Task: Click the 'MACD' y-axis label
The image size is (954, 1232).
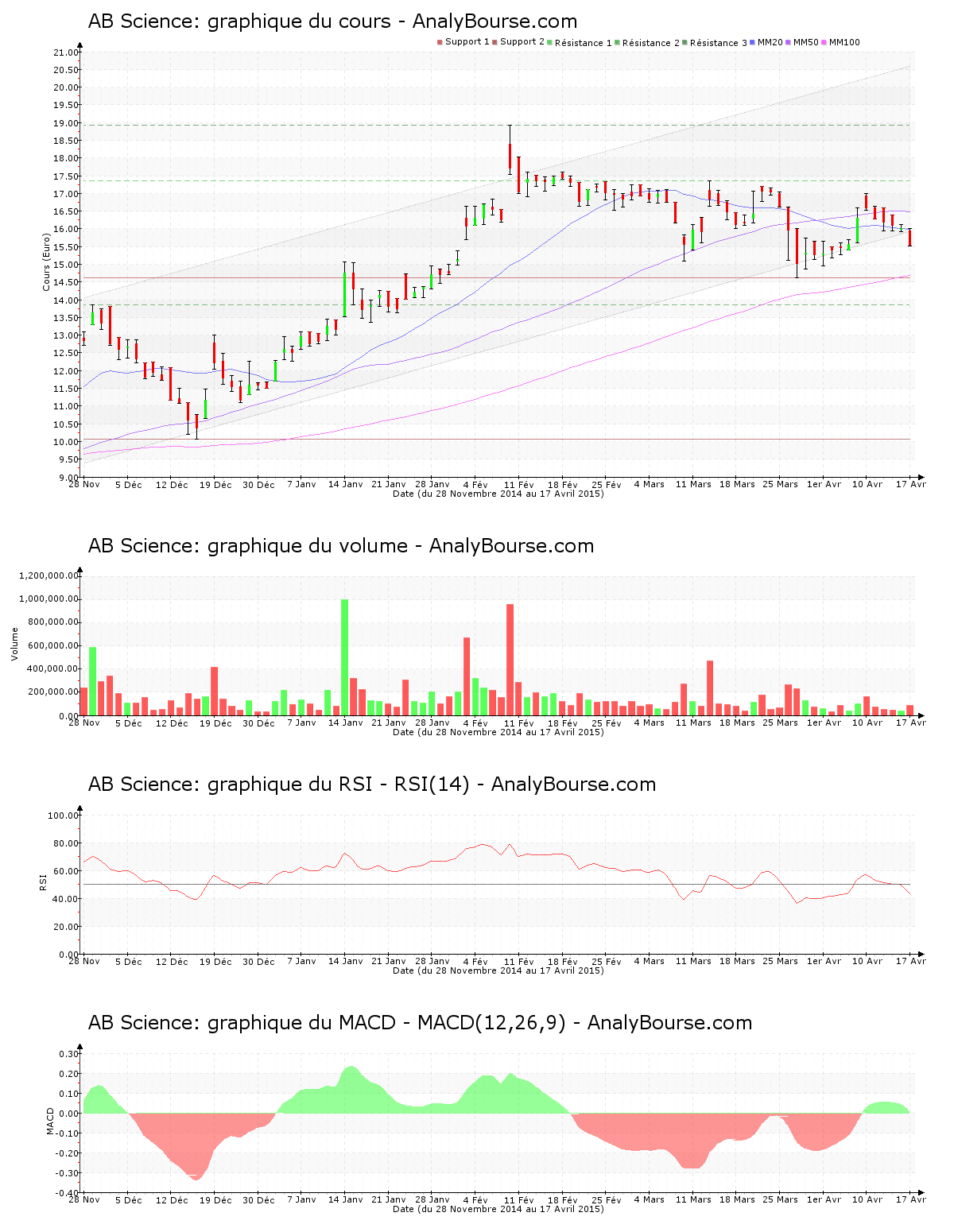Action: coord(50,1121)
